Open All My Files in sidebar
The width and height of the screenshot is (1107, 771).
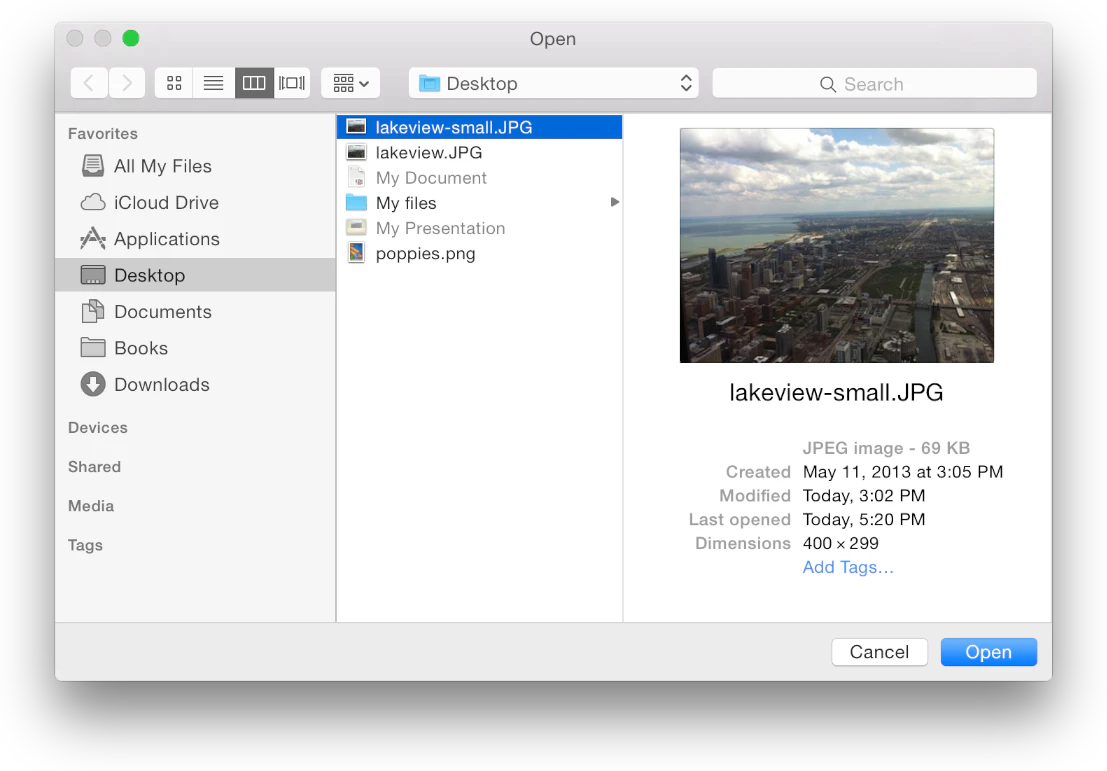pos(195,166)
